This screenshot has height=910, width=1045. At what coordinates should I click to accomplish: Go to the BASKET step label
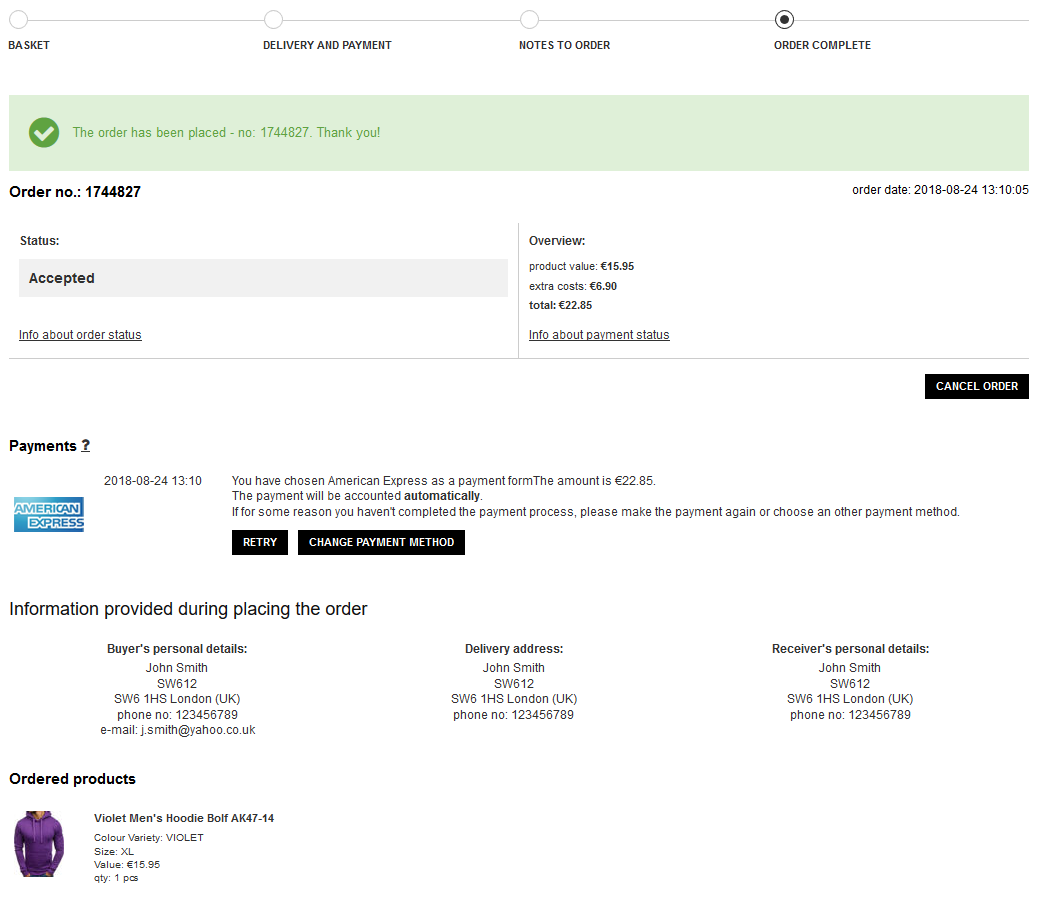(29, 45)
